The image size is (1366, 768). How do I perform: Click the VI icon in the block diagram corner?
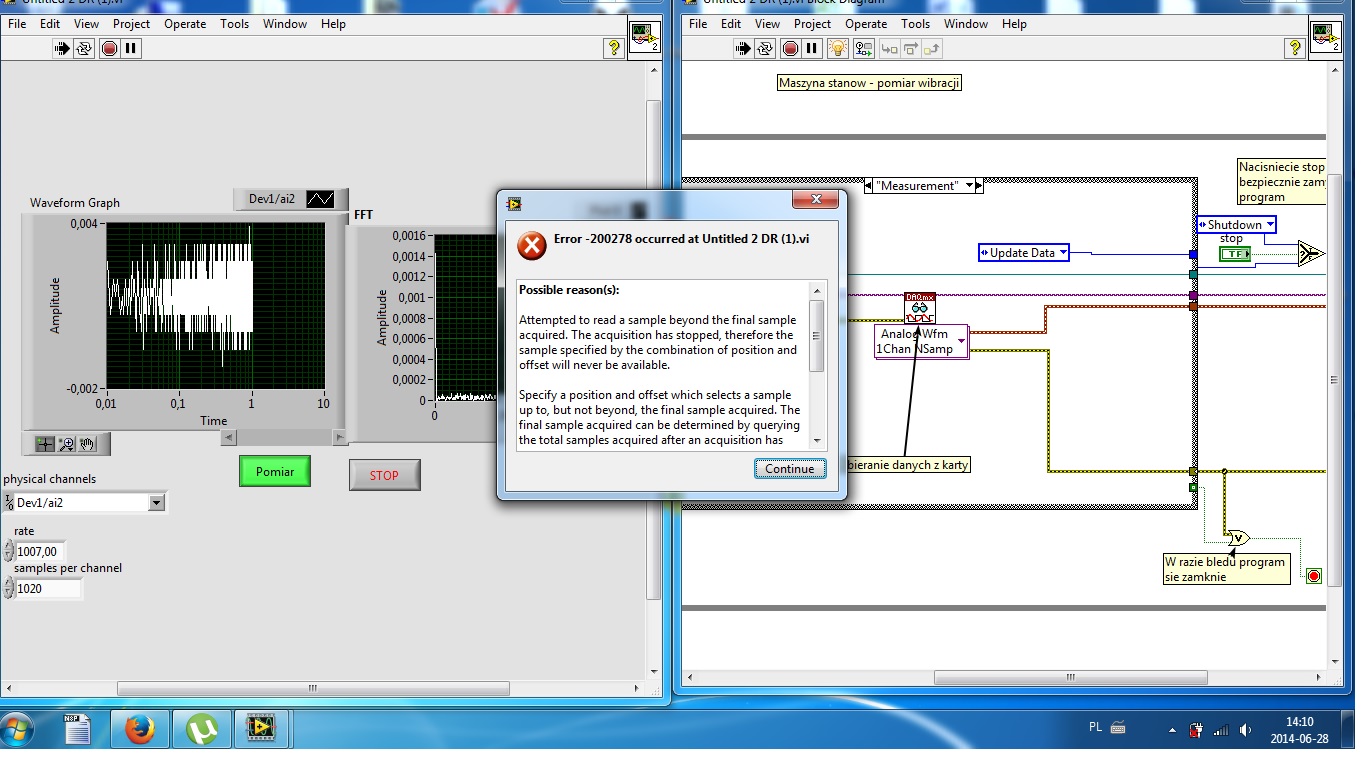coord(1325,35)
